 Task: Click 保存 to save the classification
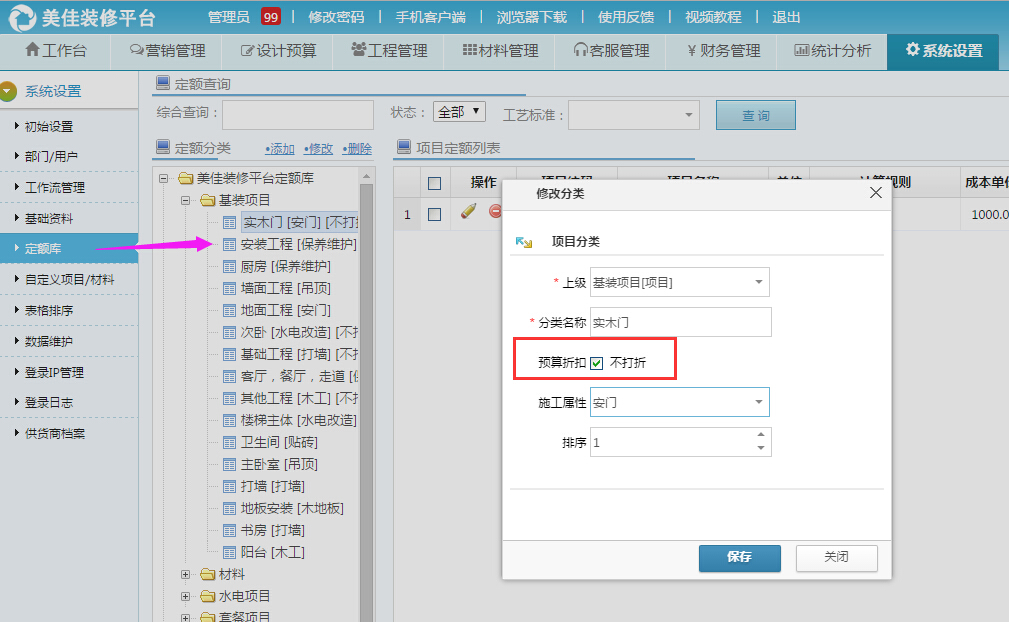tap(739, 559)
